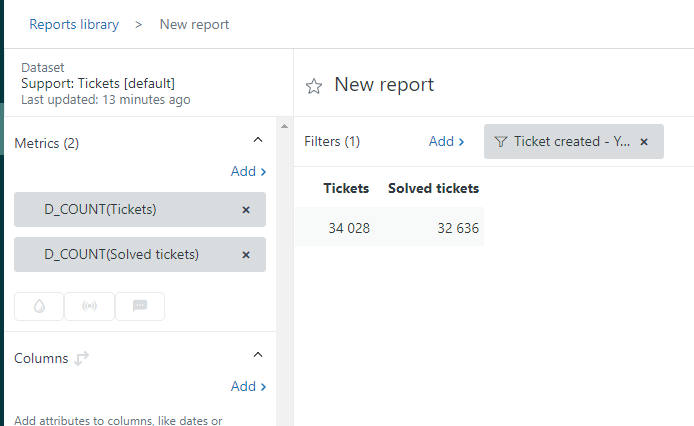Click the funnel icon on Ticket created filter
The width and height of the screenshot is (694, 426).
point(501,142)
